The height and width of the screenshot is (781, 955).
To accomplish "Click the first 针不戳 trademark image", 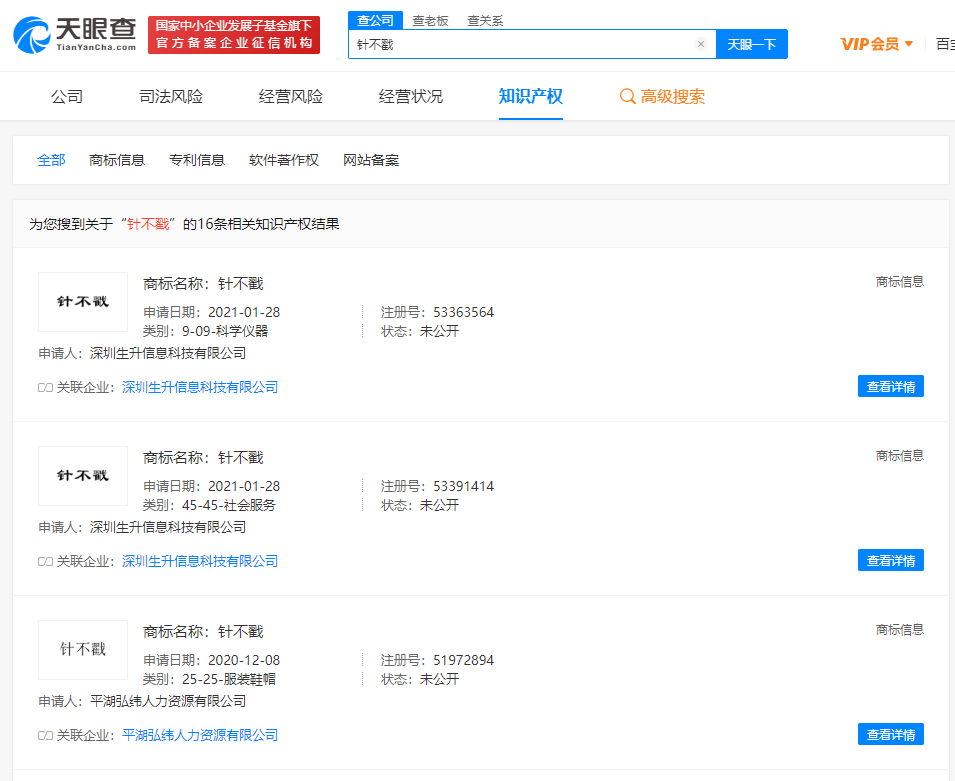I will 82,302.
